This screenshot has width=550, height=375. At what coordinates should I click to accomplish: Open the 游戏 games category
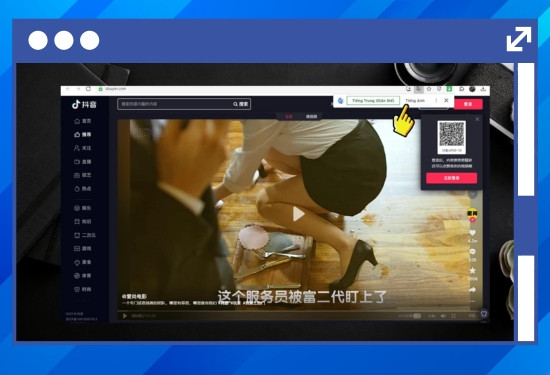pyautogui.click(x=83, y=249)
